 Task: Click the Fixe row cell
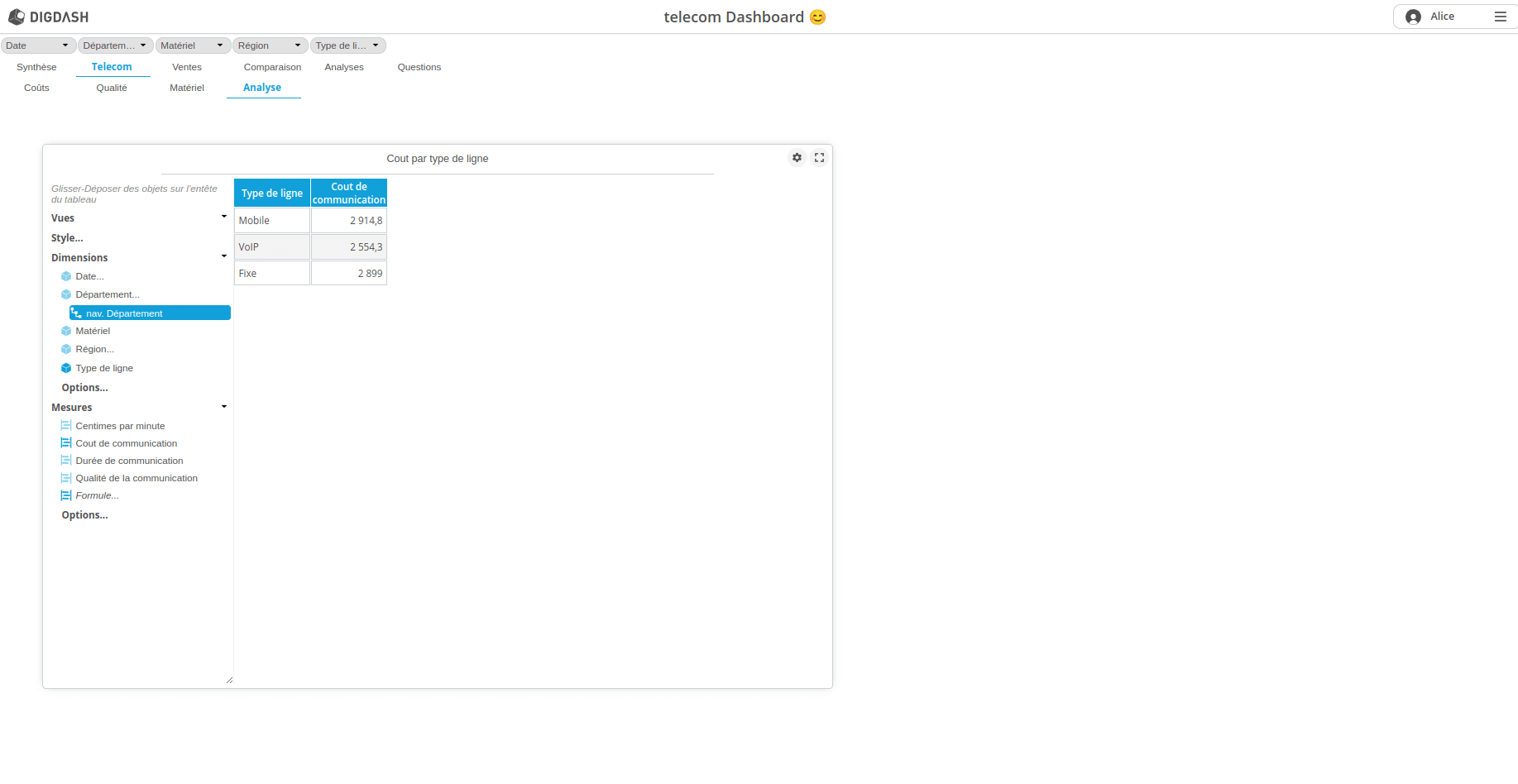(x=272, y=274)
